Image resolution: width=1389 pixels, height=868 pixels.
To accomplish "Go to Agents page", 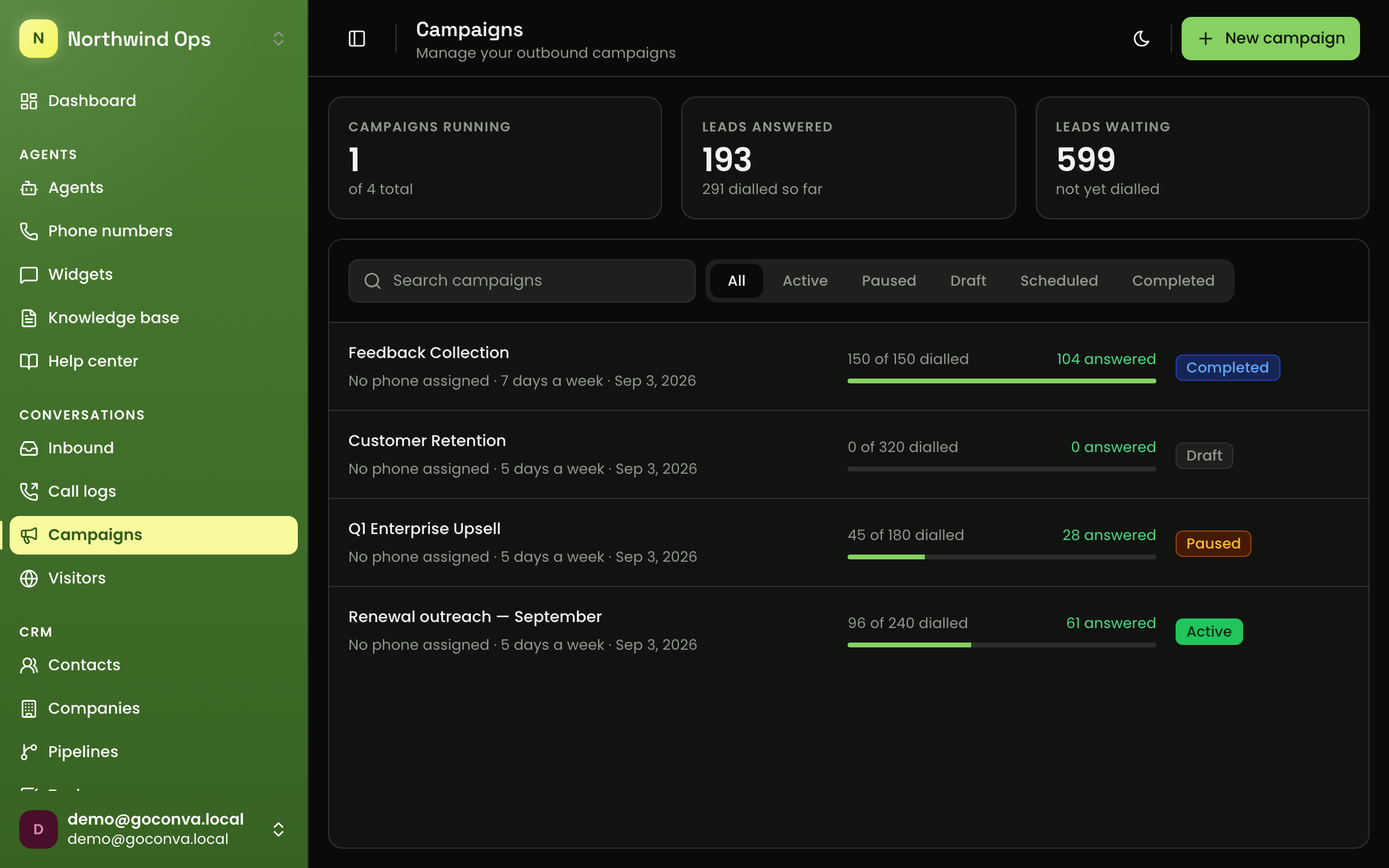I will coord(154,188).
